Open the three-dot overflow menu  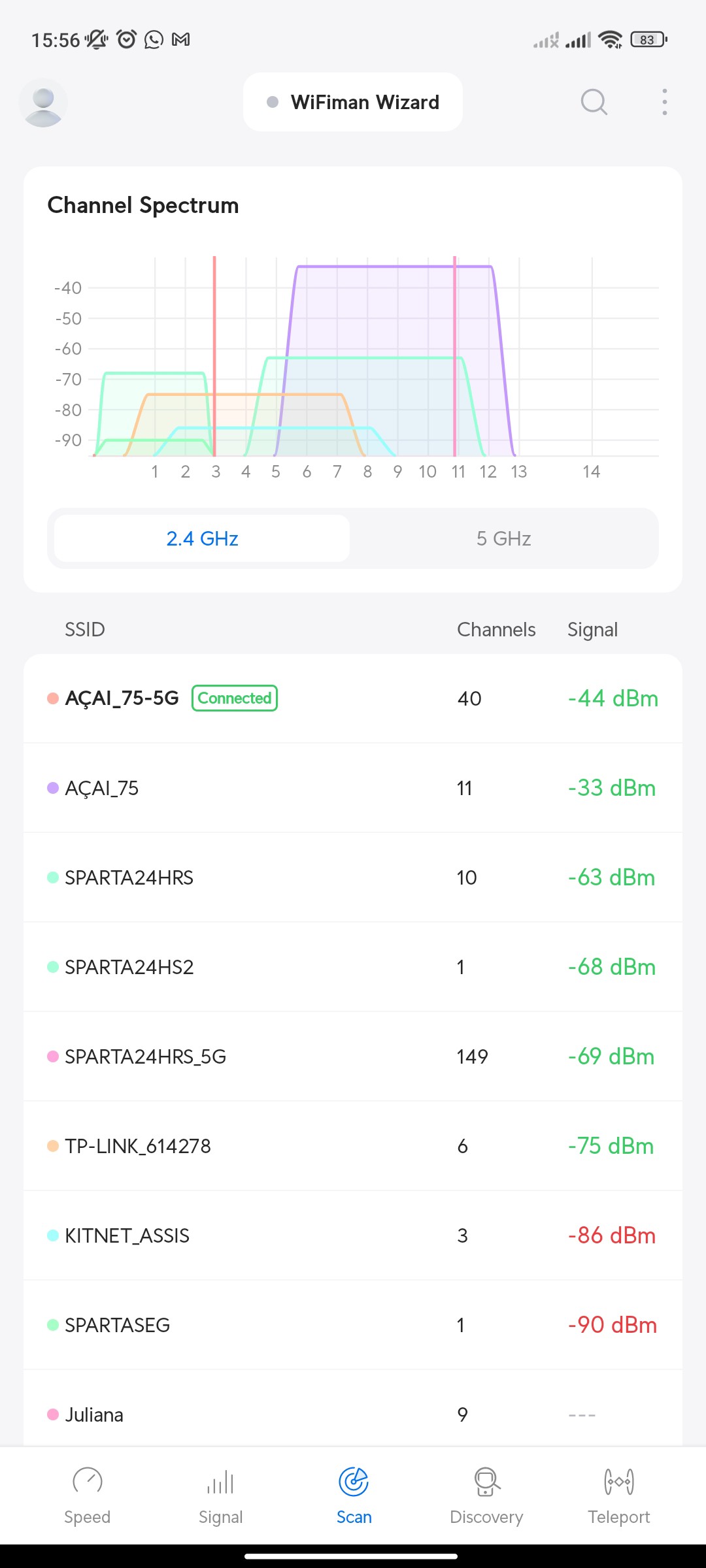click(x=664, y=102)
